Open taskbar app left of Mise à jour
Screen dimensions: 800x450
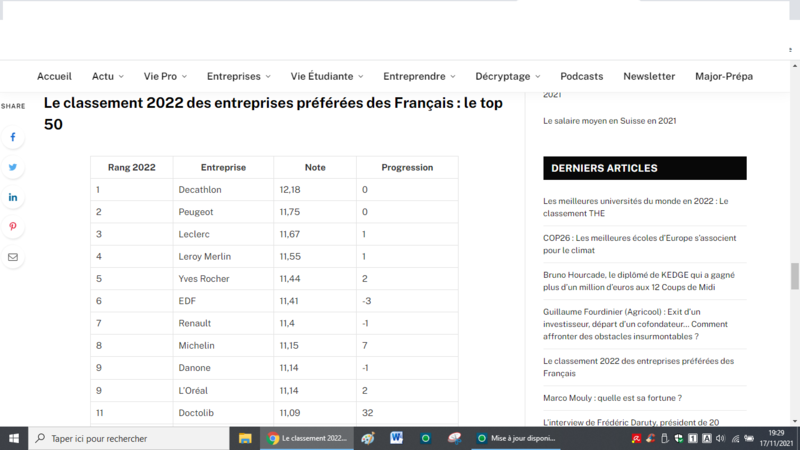coord(454,438)
